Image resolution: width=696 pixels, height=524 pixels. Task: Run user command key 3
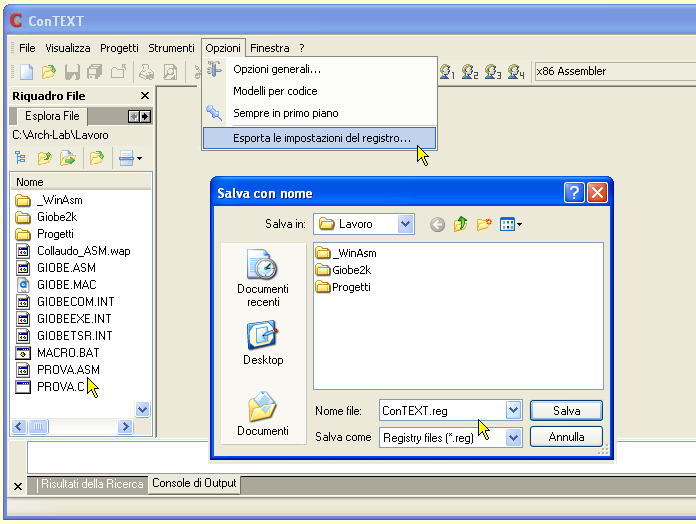tap(493, 71)
